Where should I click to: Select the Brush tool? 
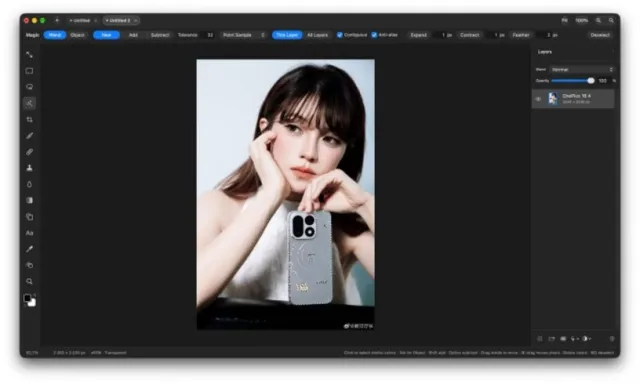click(x=29, y=136)
